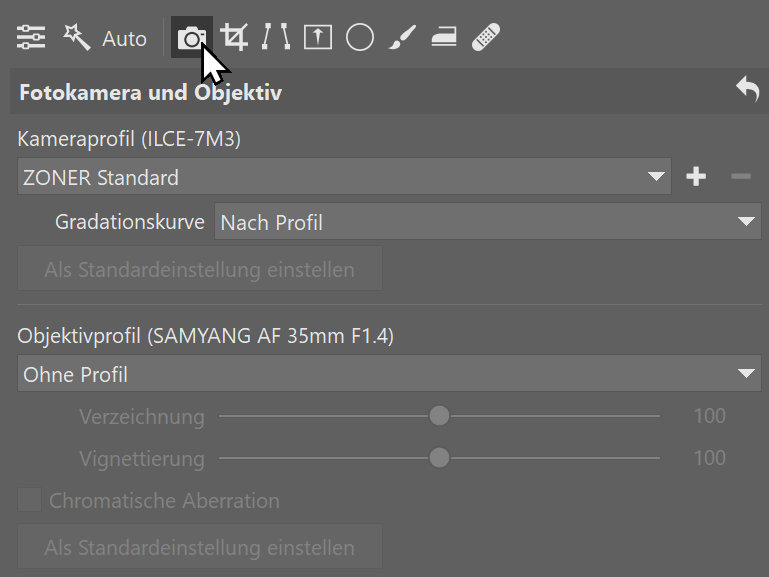
Task: Choose the line alignment tool
Action: click(275, 38)
